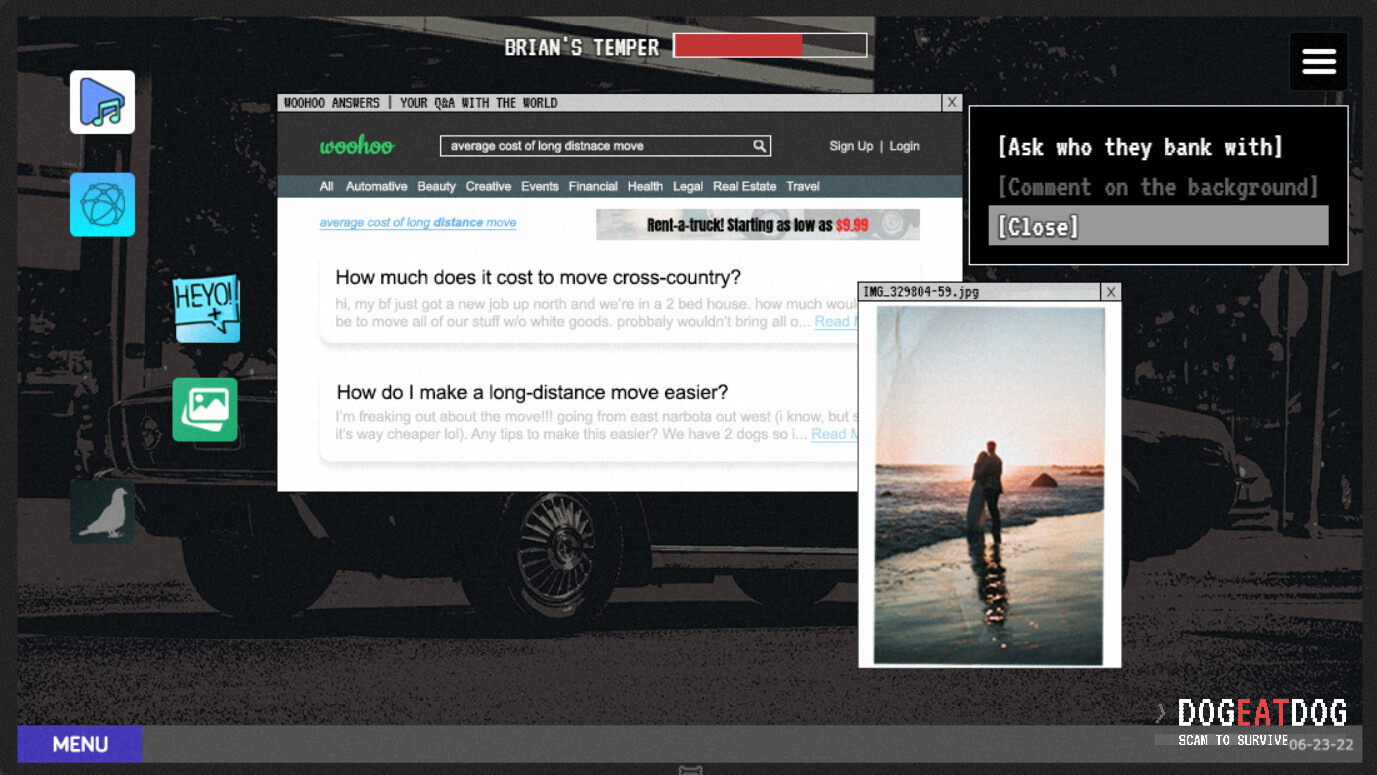
Task: Open the music player app
Action: click(103, 102)
